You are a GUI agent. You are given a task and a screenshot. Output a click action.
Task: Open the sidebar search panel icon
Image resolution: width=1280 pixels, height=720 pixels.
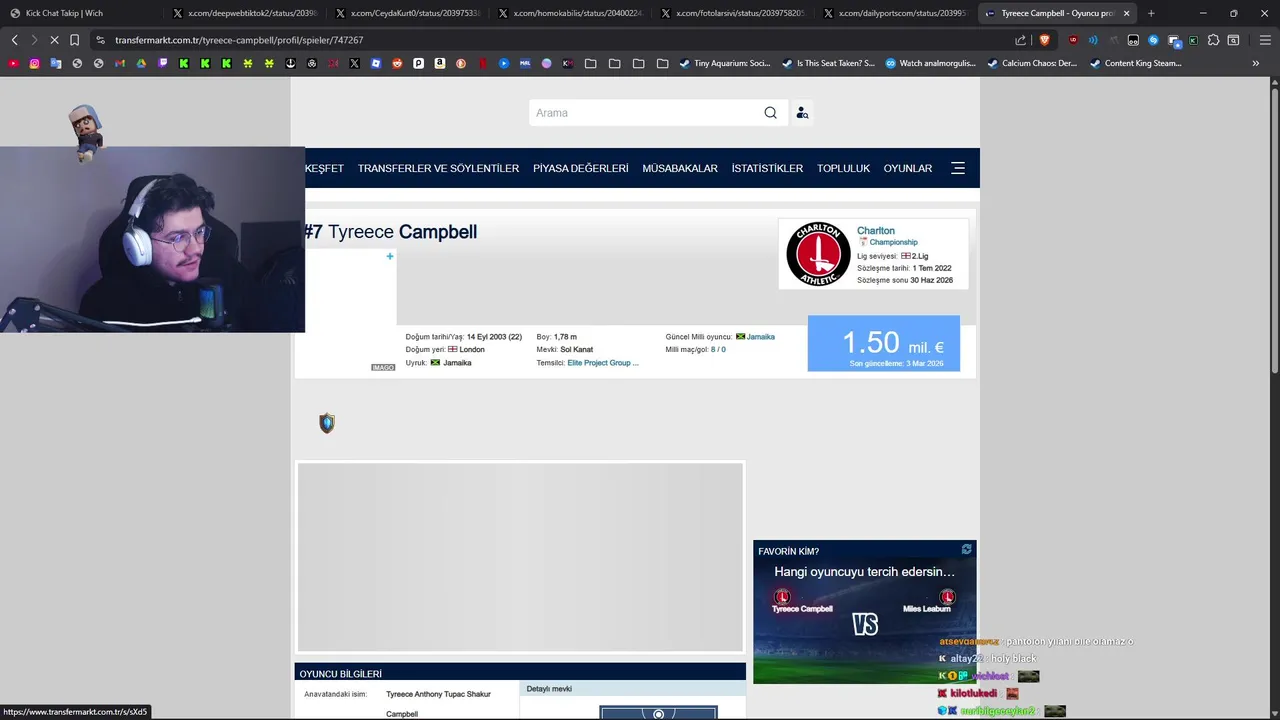[1233, 40]
